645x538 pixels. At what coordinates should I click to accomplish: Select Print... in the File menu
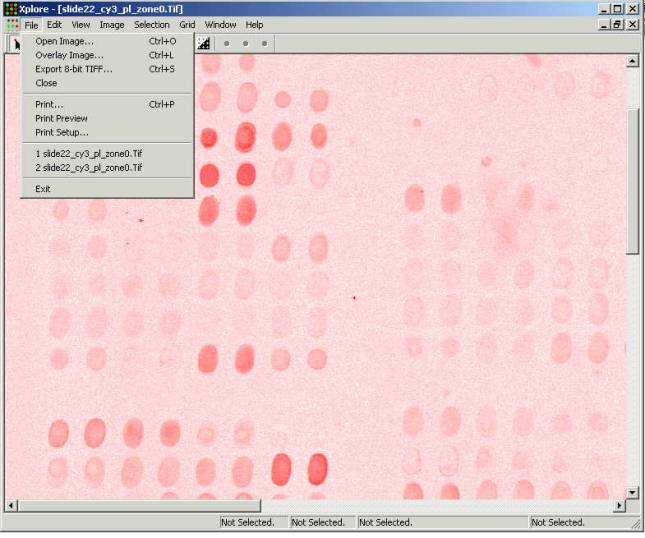pos(107,104)
